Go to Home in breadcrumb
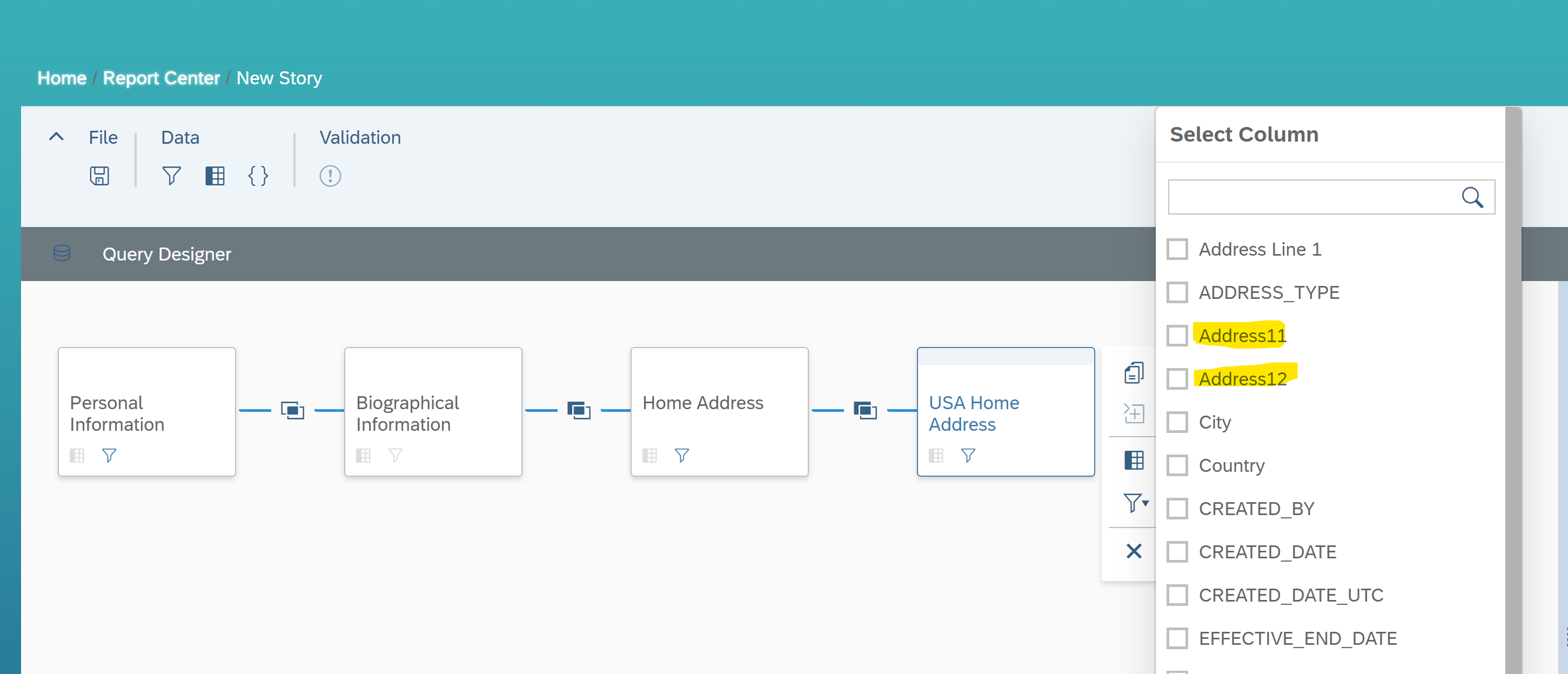Image resolution: width=1568 pixels, height=674 pixels. tap(62, 78)
